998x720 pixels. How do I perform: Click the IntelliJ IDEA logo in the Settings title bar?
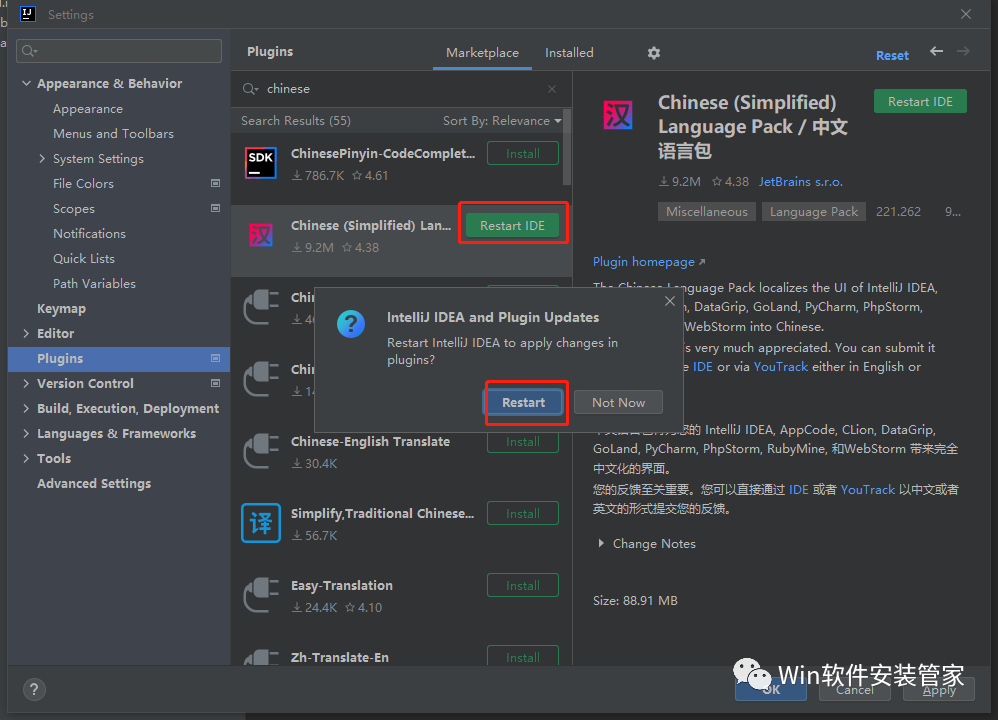tap(27, 14)
